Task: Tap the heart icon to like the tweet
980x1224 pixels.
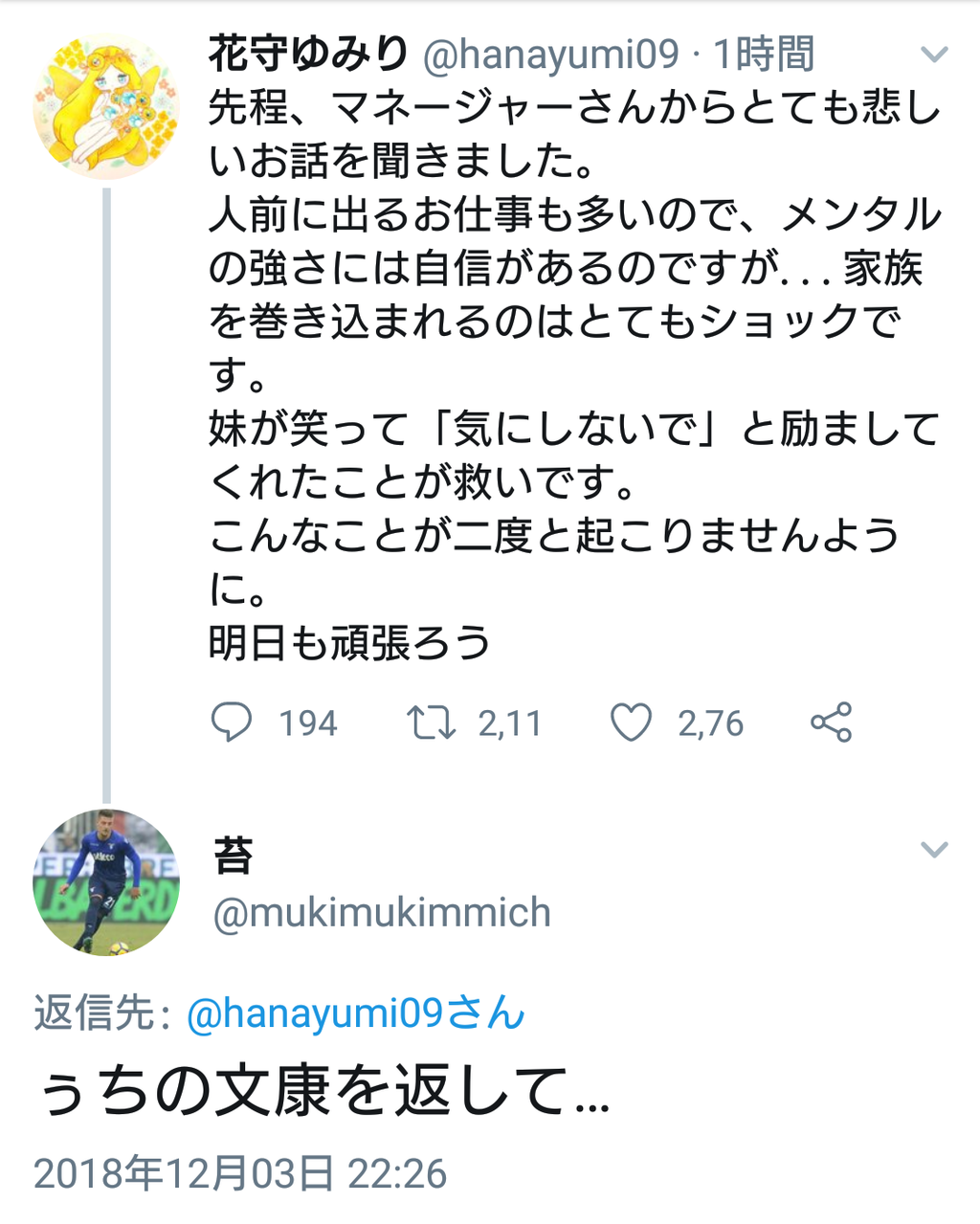Action: point(634,724)
